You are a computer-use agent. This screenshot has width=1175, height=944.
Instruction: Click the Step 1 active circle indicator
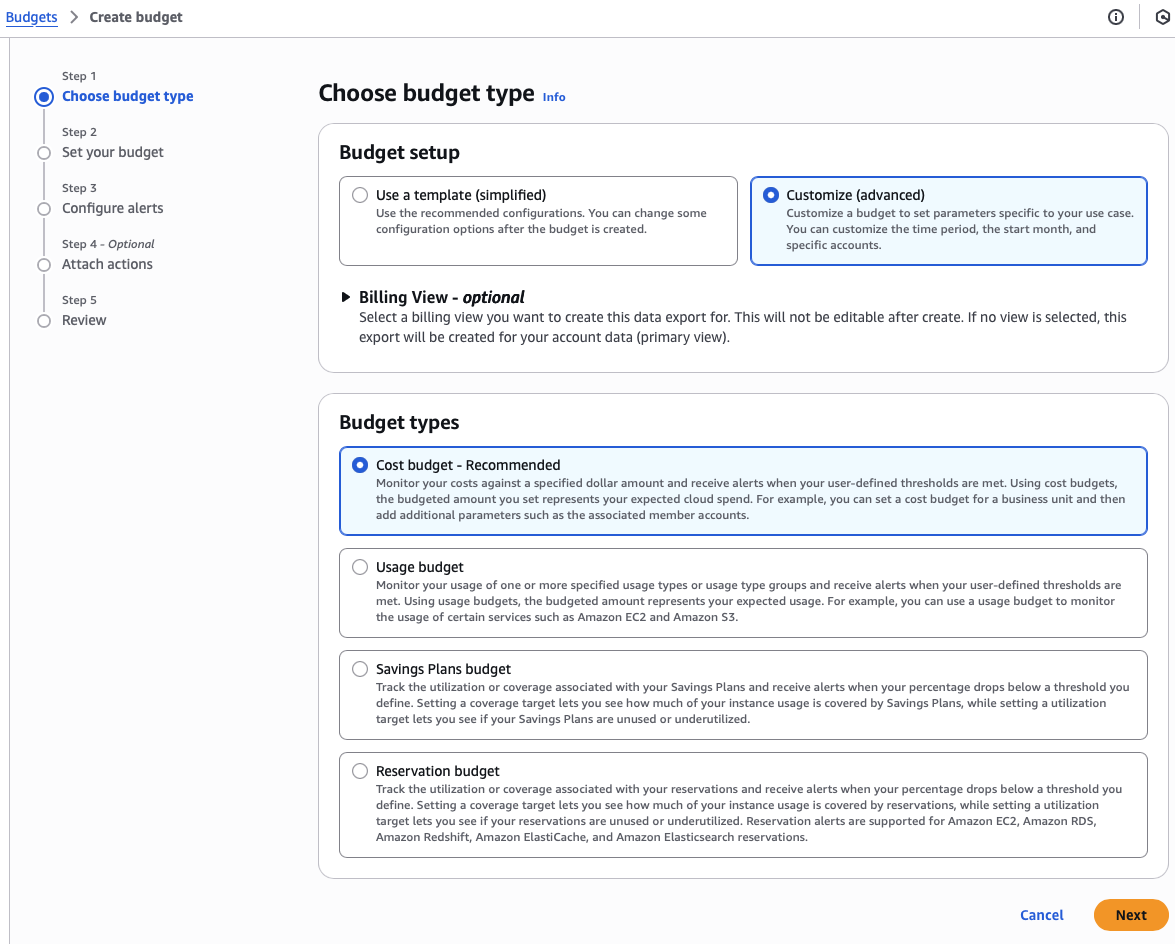43,97
